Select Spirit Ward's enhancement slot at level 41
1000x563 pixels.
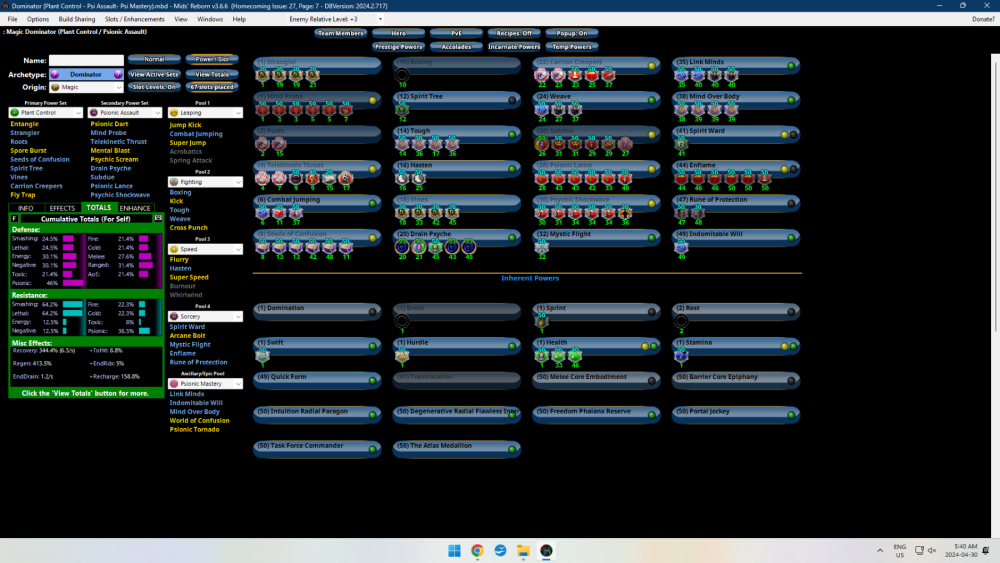(x=681, y=144)
